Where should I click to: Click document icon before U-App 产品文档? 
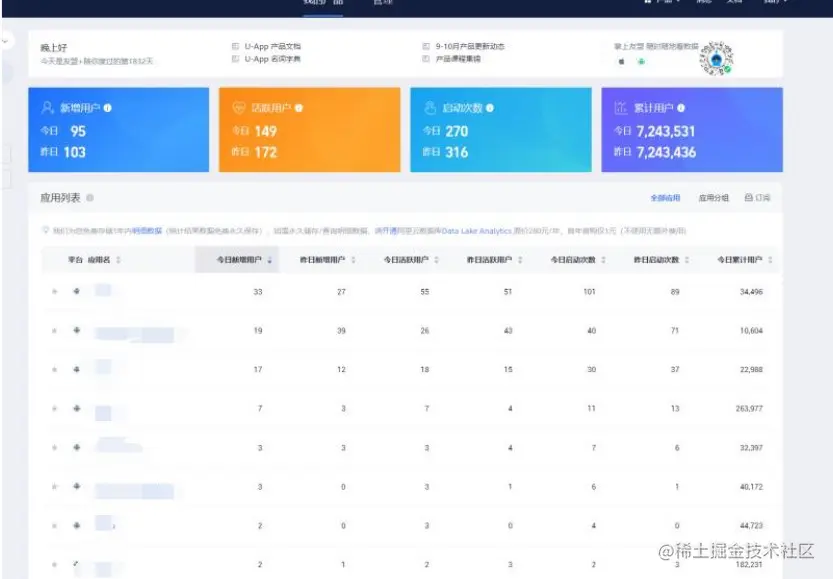coord(235,46)
